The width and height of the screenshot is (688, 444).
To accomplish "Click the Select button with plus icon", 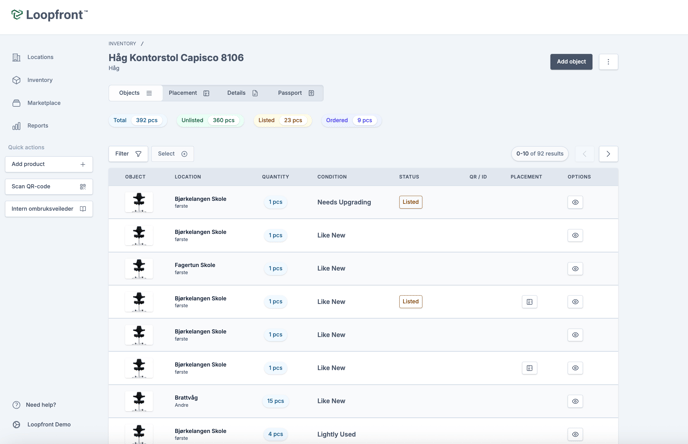I will pos(172,154).
